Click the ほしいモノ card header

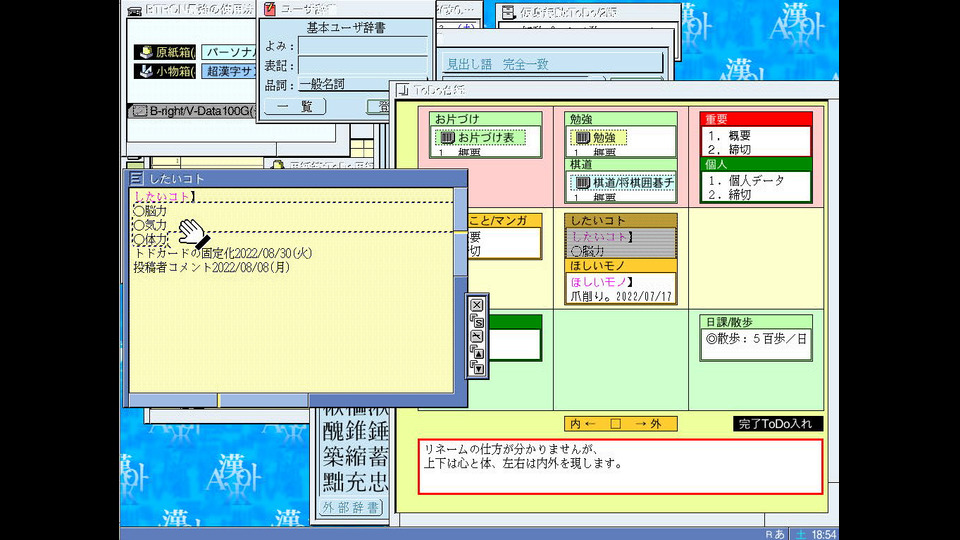click(620, 266)
